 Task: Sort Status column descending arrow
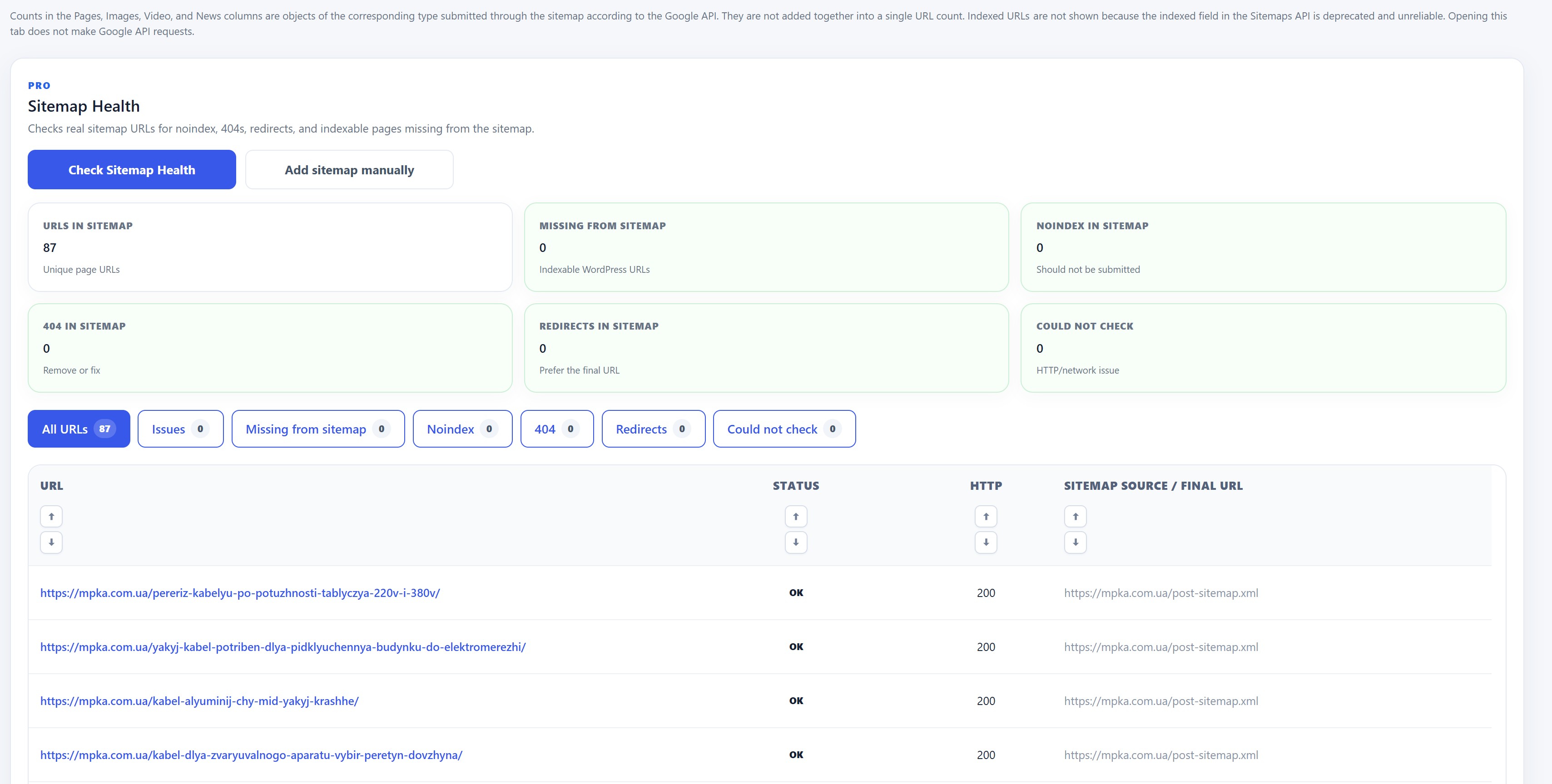[796, 542]
